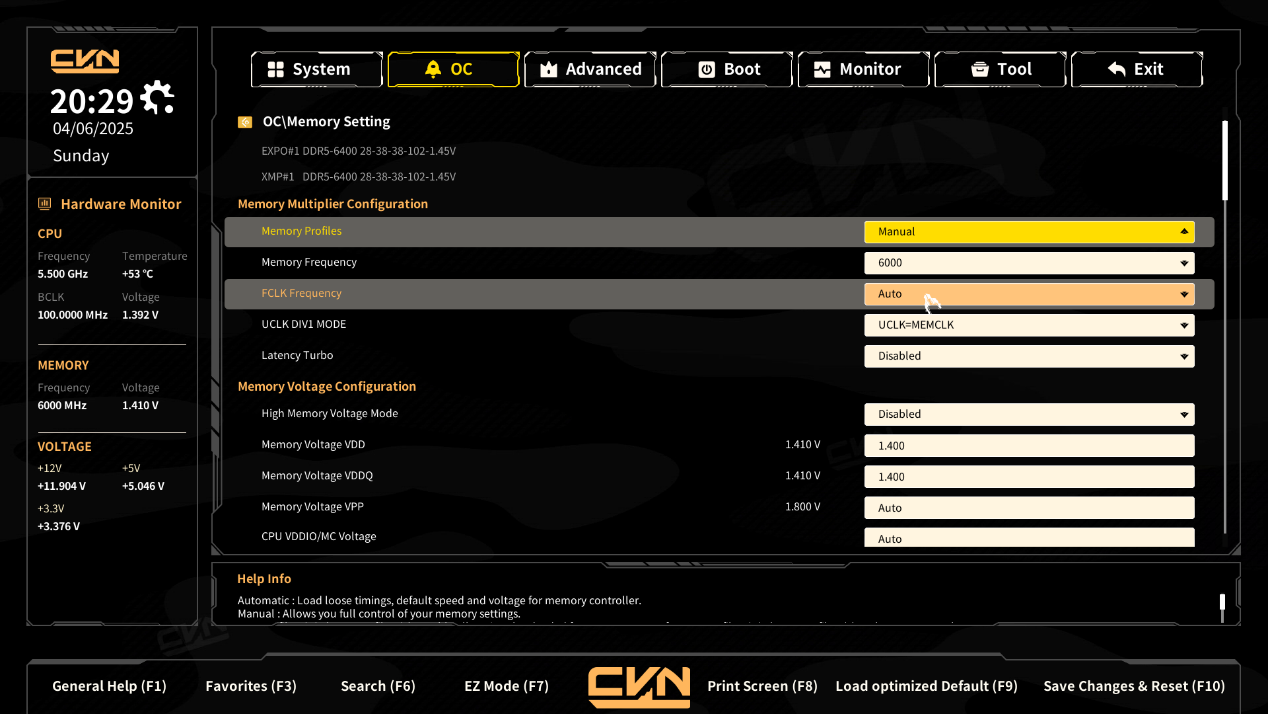Open the Advanced tab
Screen dimensions: 1268x714
click(x=590, y=69)
